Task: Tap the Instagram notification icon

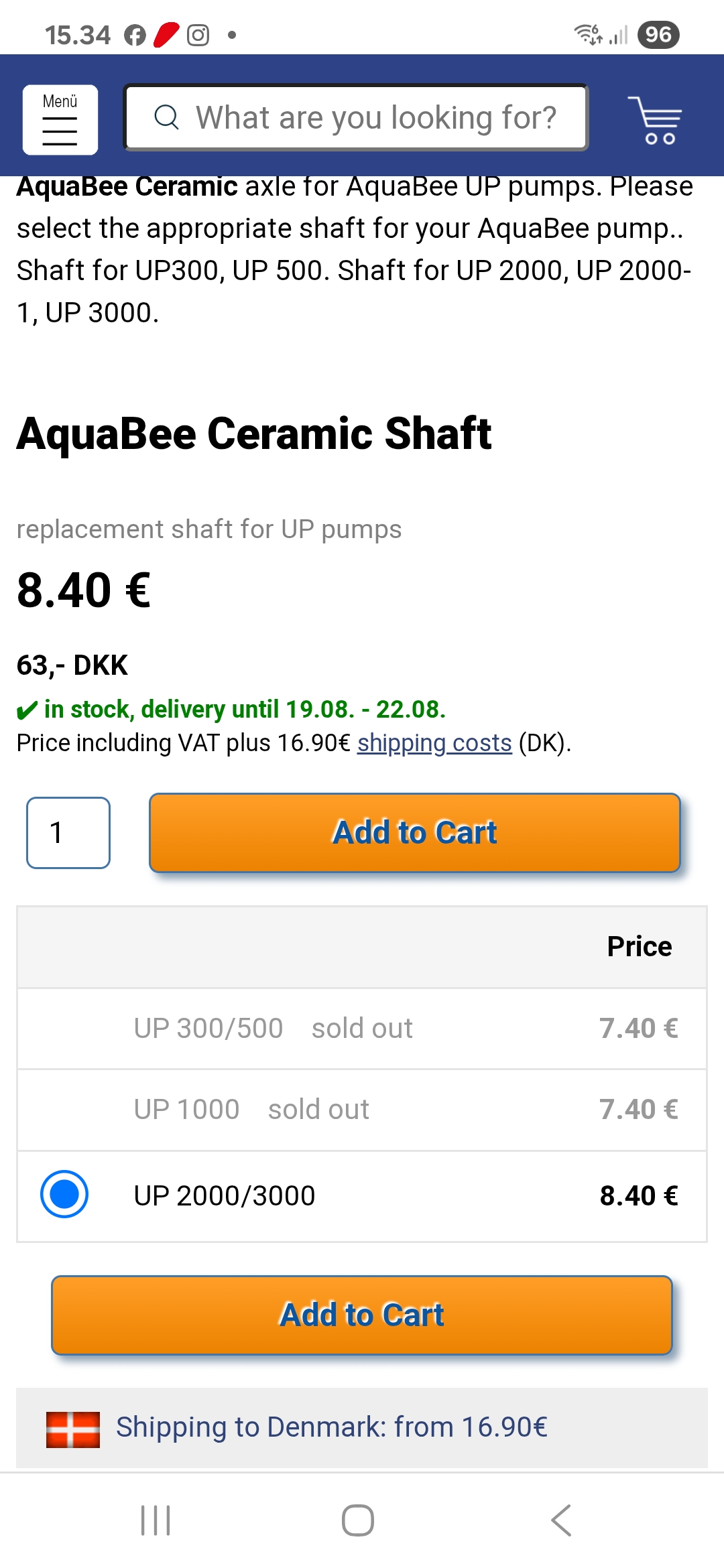Action: tap(198, 35)
